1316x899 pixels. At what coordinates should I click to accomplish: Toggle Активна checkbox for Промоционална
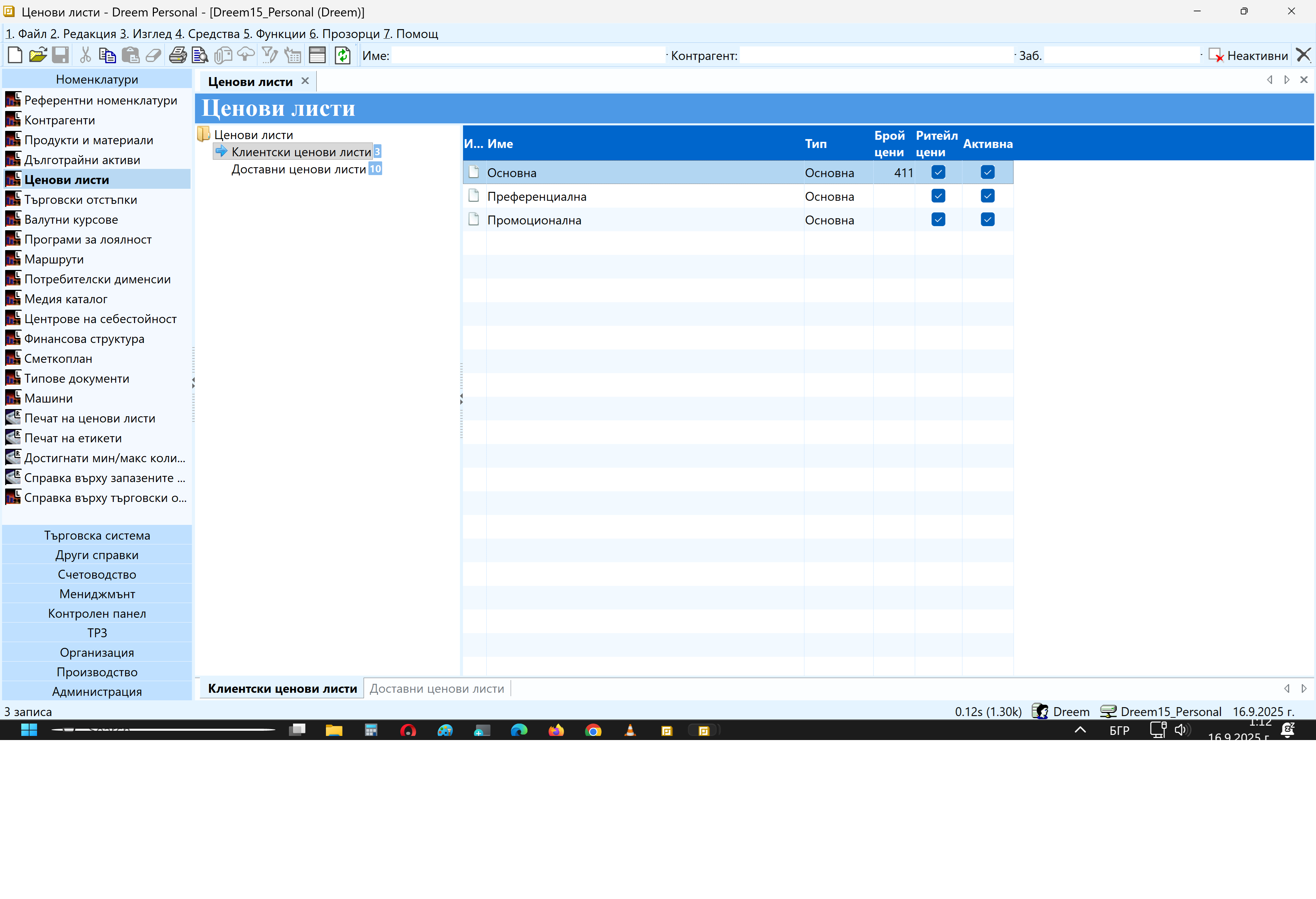tap(988, 220)
